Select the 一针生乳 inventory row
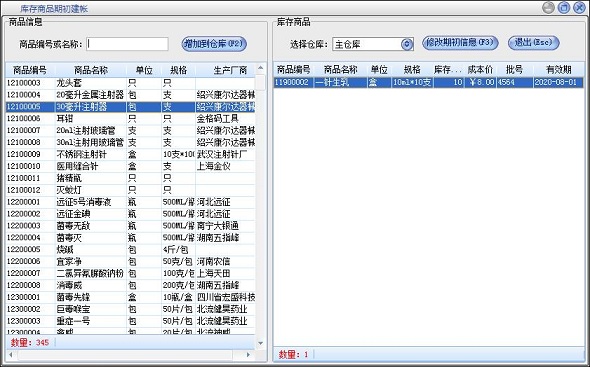This screenshot has width=590, height=367. tap(429, 82)
